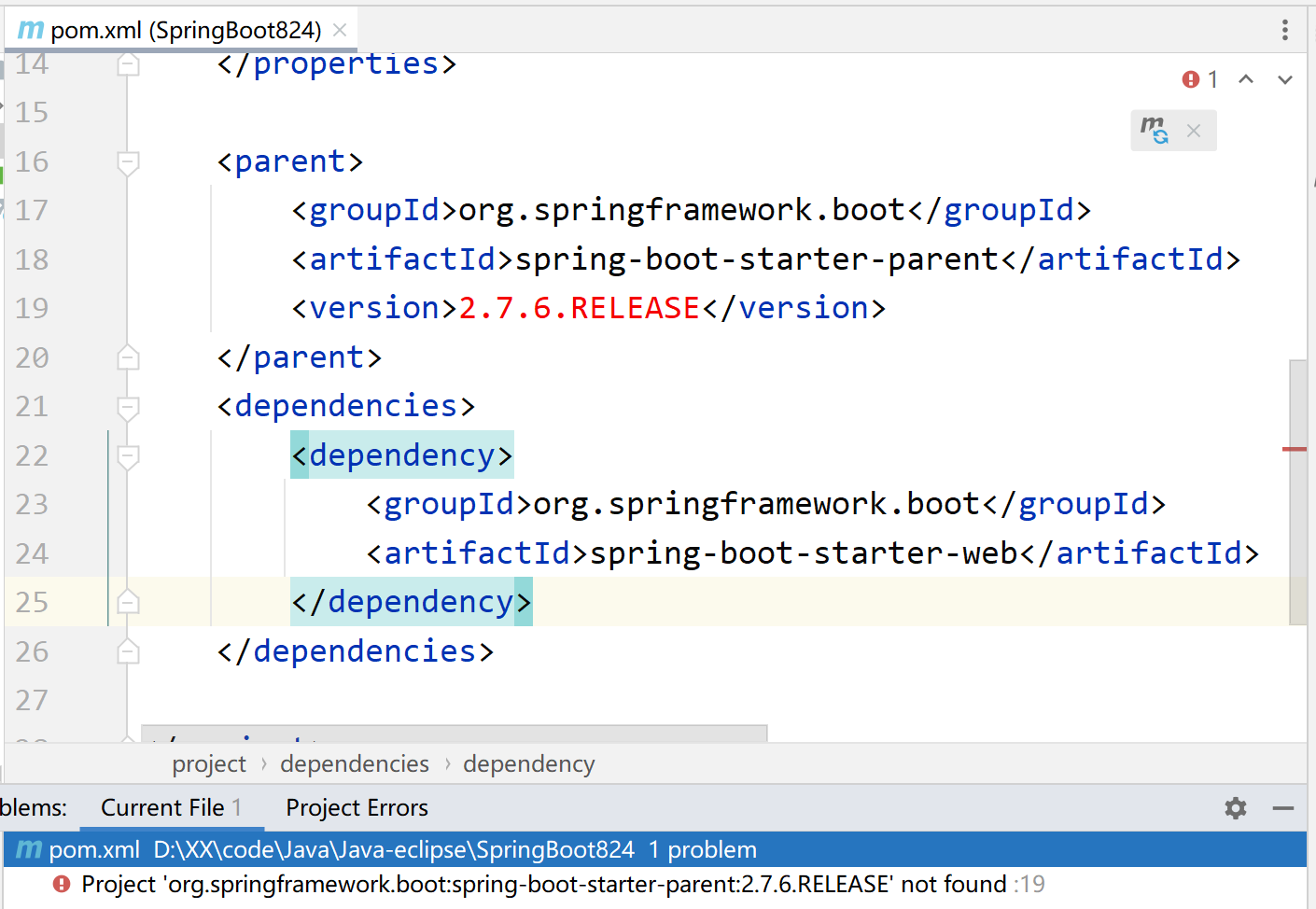Screen dimensions: 1316x909
Task: Collapse the parent tag fold at line 16
Action: 129,162
